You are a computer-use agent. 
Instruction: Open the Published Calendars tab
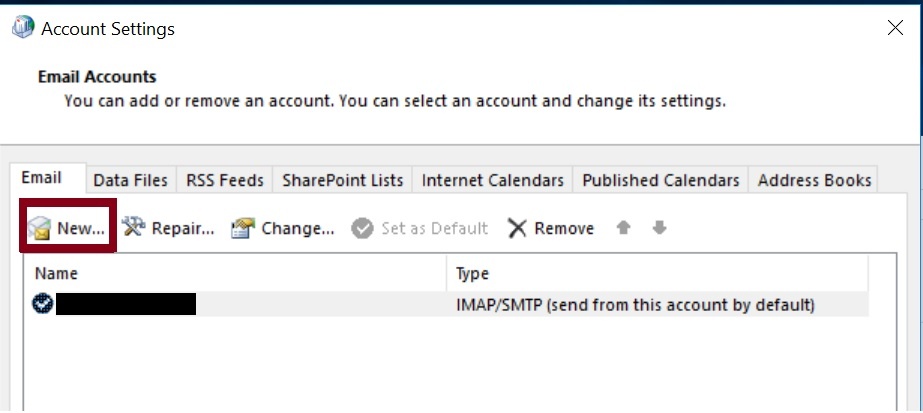(x=661, y=181)
